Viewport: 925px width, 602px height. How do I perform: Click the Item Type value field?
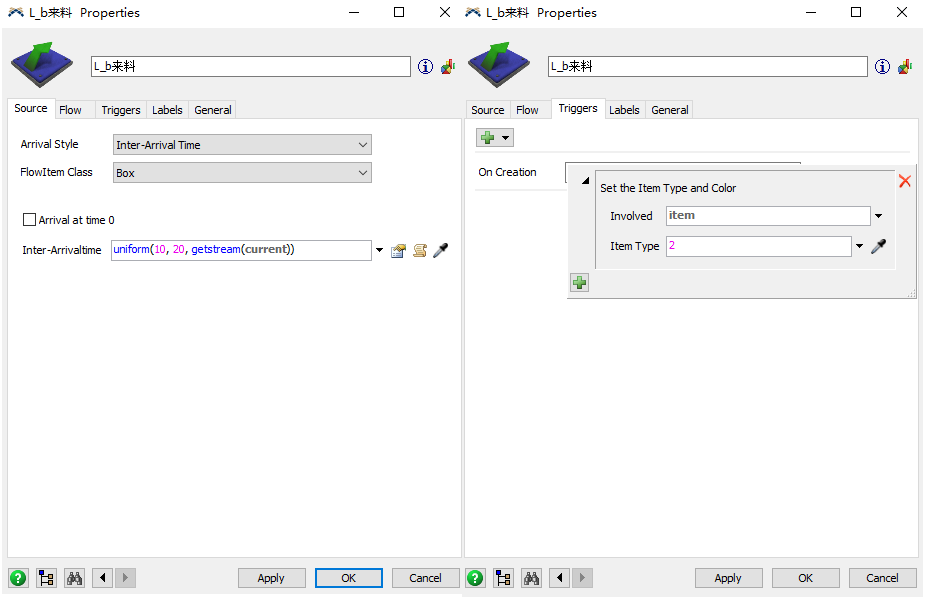759,246
